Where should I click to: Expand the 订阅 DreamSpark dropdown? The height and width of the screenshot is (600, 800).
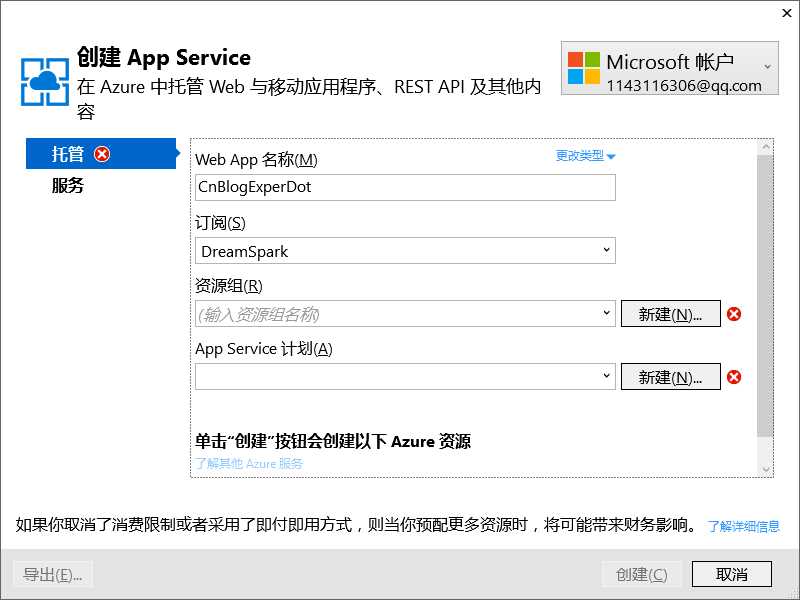coord(606,250)
